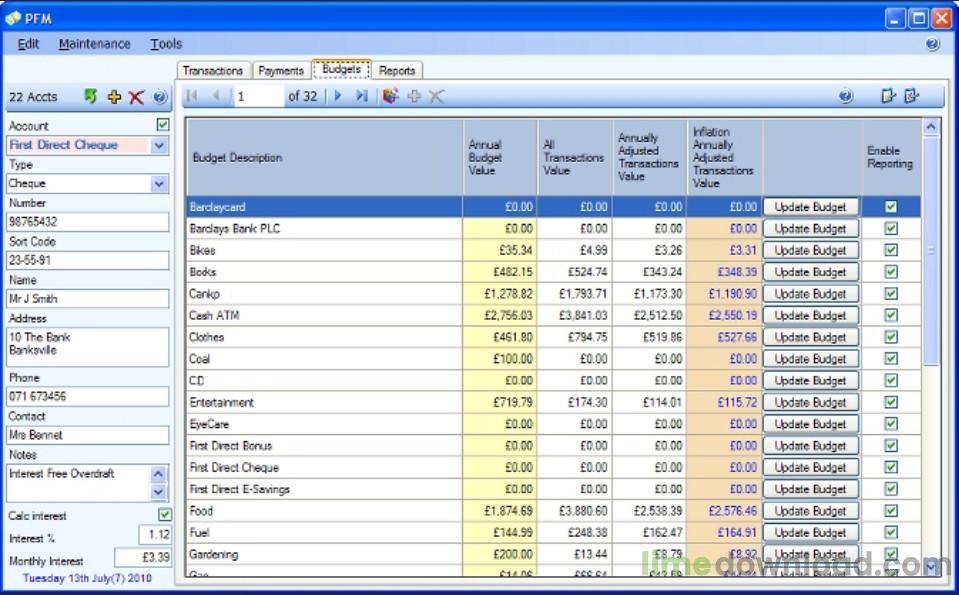The width and height of the screenshot is (959, 595).
Task: Open the Type Cheque dropdown
Action: pos(159,183)
